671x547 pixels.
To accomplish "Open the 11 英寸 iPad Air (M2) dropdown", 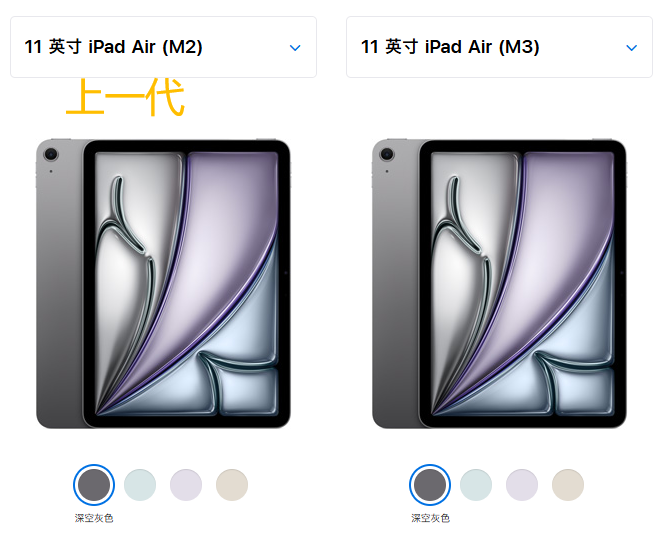I will point(163,47).
